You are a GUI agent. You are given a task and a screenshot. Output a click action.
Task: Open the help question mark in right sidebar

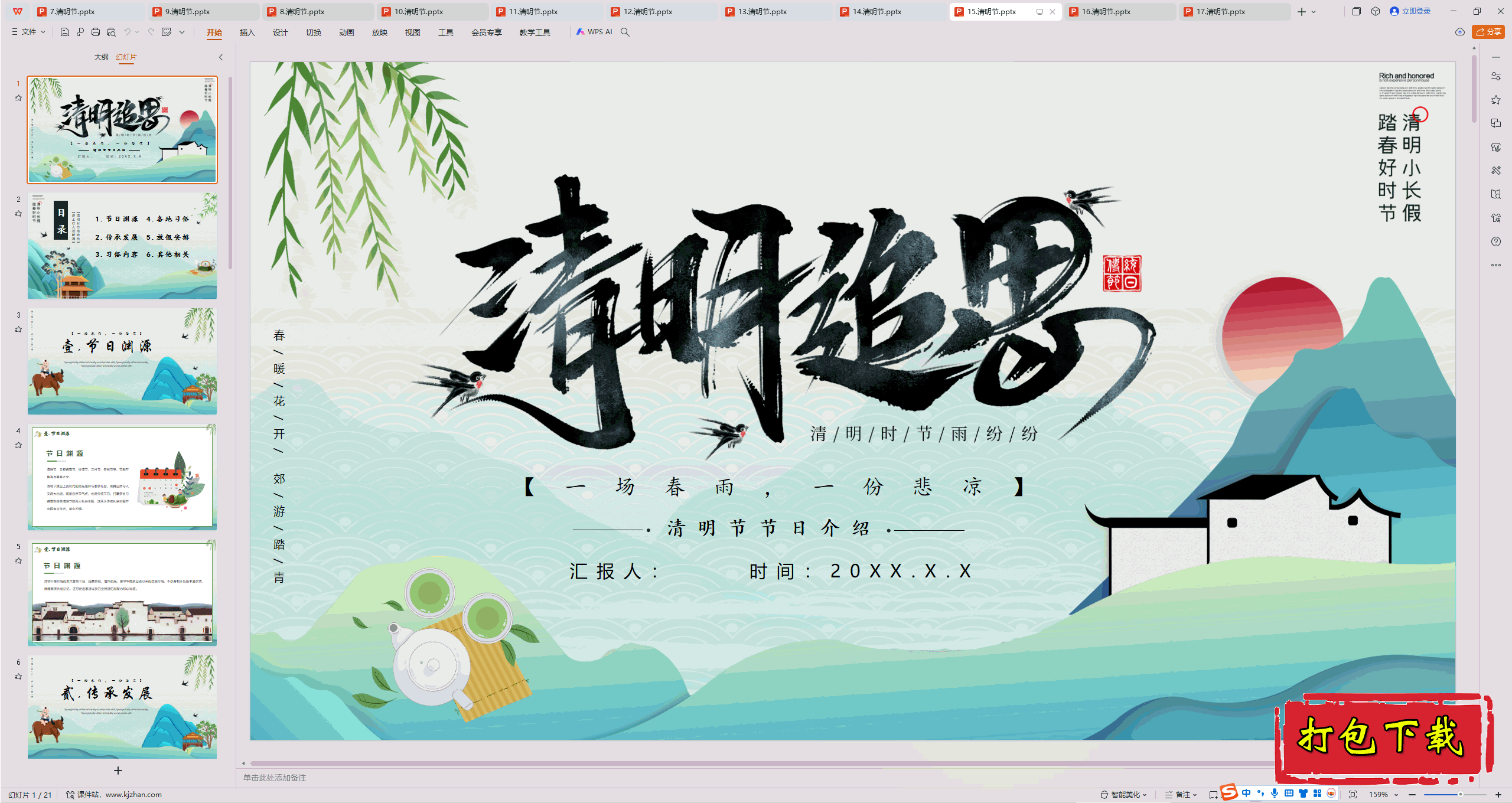[x=1496, y=241]
